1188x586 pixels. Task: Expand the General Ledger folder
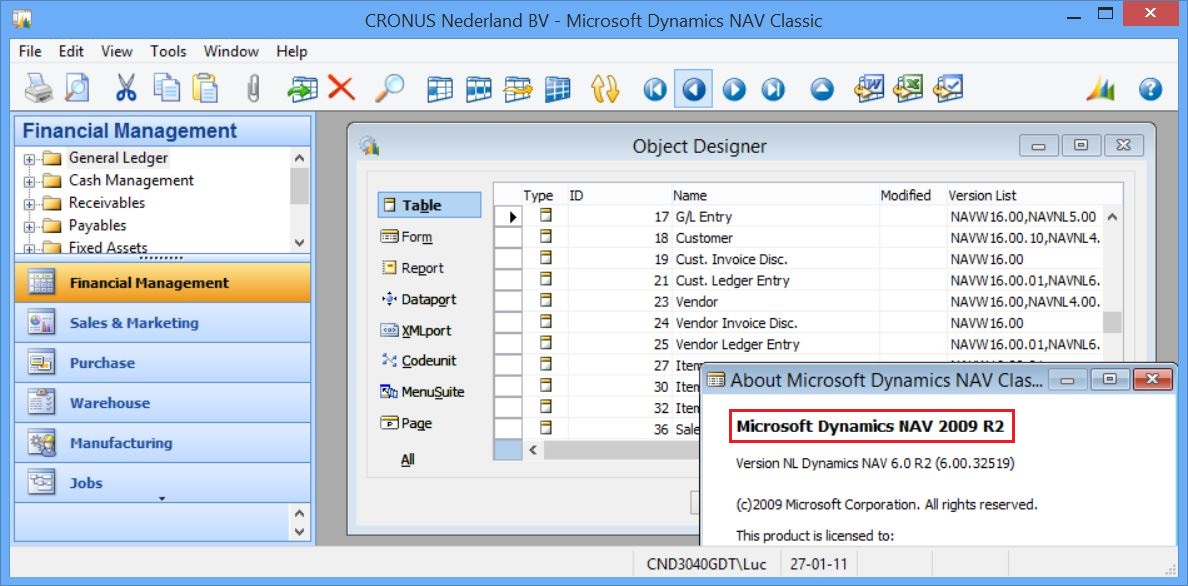(x=30, y=159)
